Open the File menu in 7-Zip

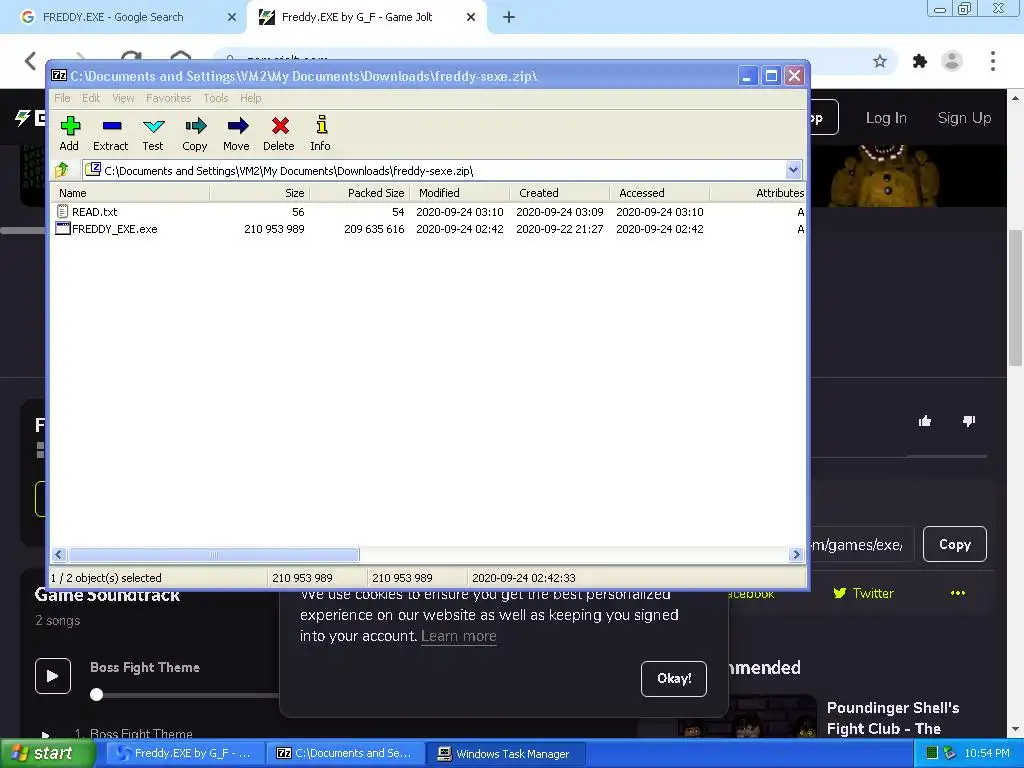click(x=62, y=98)
